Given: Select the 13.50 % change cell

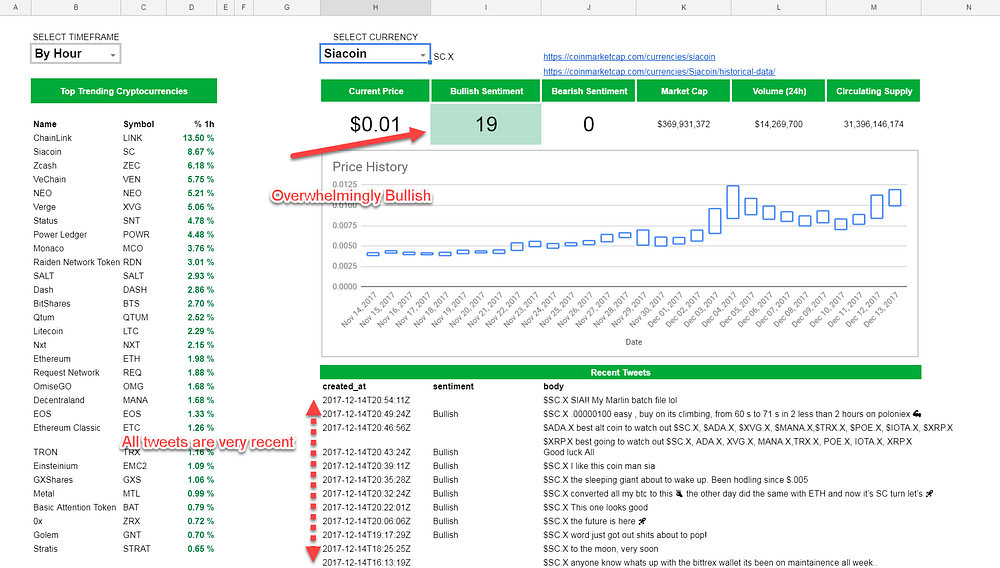Looking at the screenshot, I should [x=198, y=138].
